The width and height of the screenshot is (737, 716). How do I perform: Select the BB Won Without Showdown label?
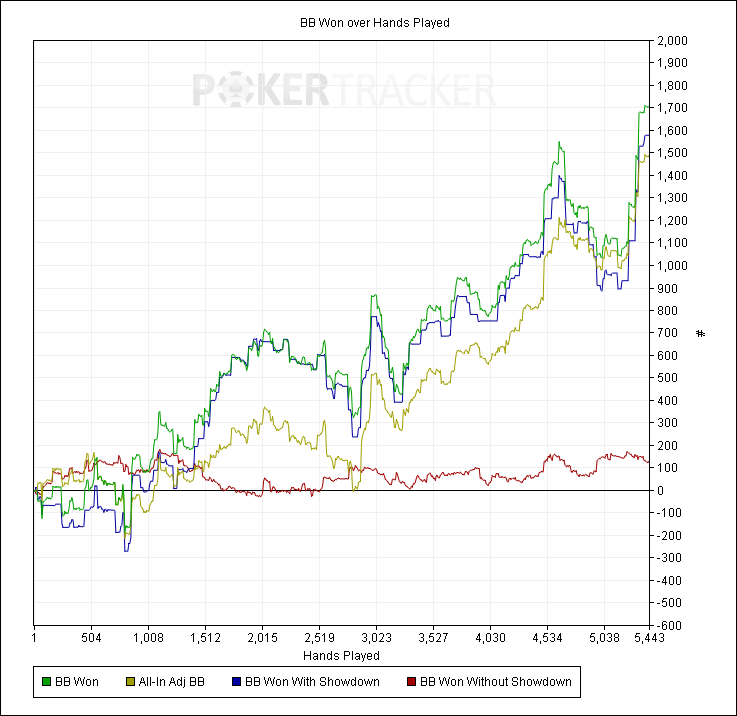click(496, 682)
